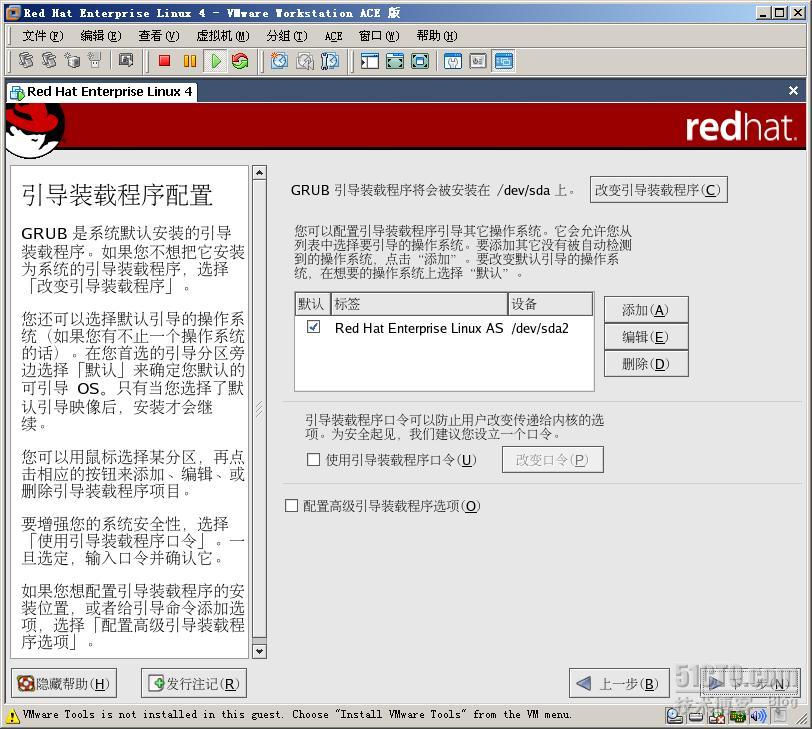
Task: Click the console view toolbar icon
Action: click(503, 61)
